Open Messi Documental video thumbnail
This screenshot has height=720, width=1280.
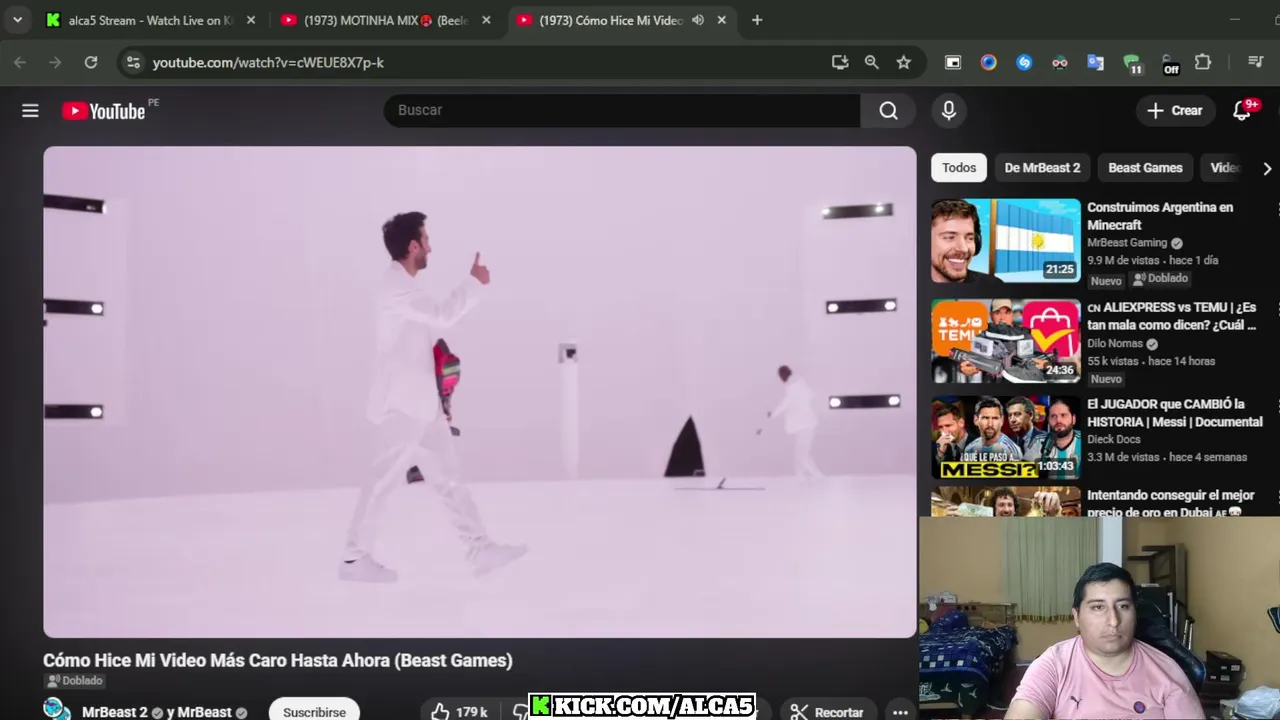click(1006, 438)
